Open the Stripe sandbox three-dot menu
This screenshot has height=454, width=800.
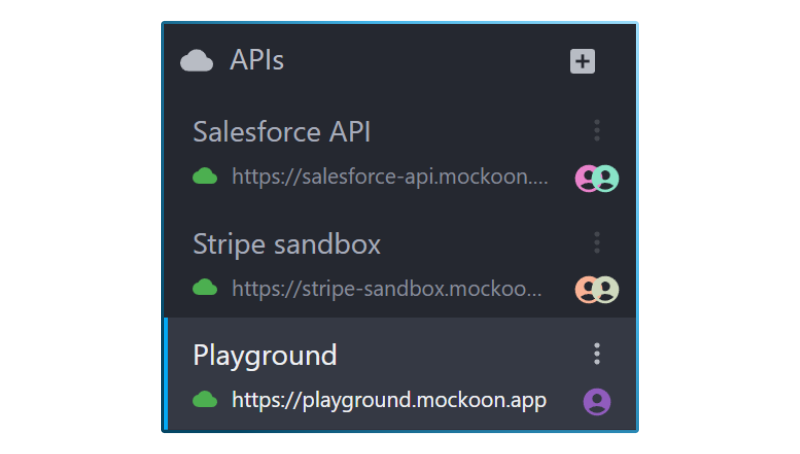pos(596,242)
